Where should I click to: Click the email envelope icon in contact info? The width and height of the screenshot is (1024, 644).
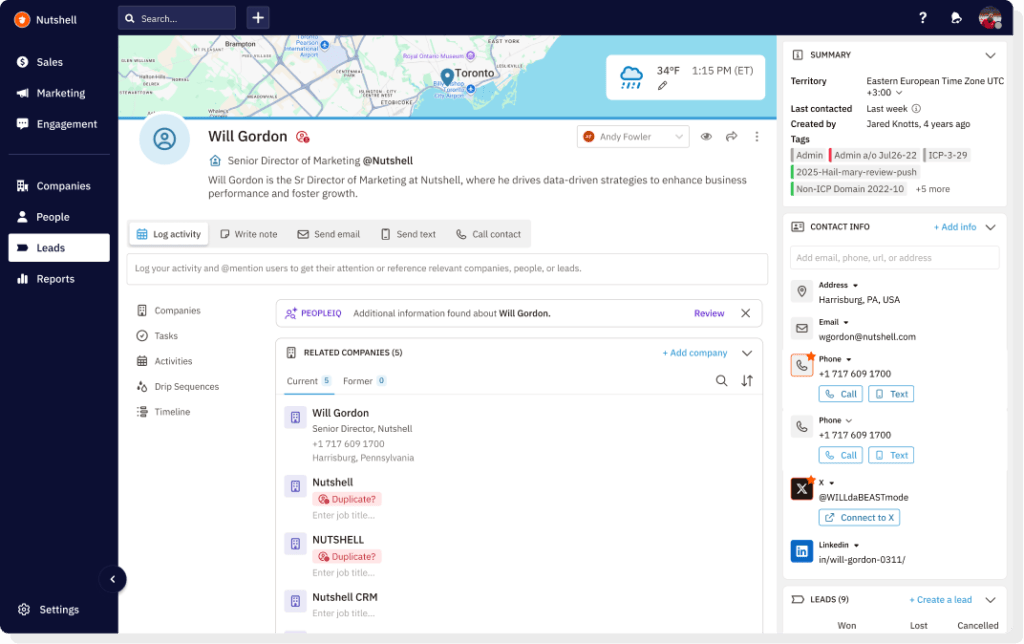(802, 329)
